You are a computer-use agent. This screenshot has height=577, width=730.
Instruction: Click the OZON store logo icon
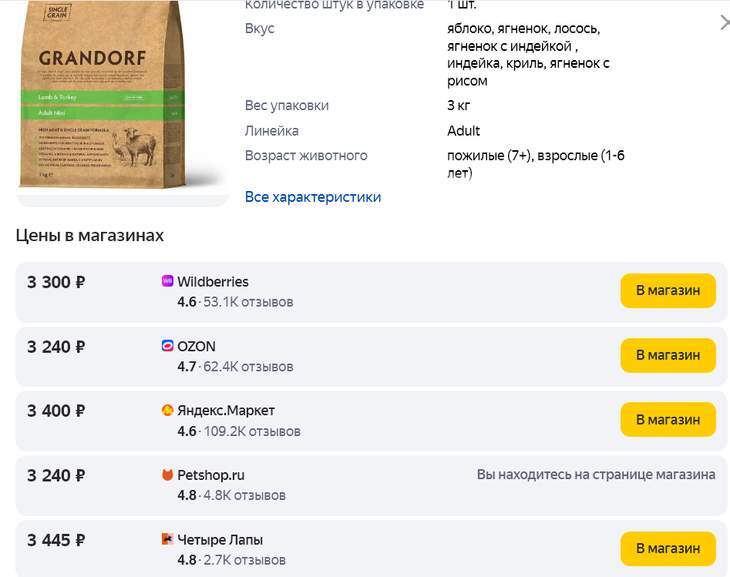tap(167, 346)
